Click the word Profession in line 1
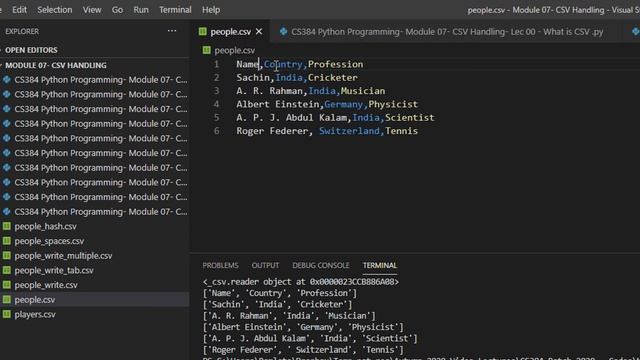640x360 pixels. (336, 64)
